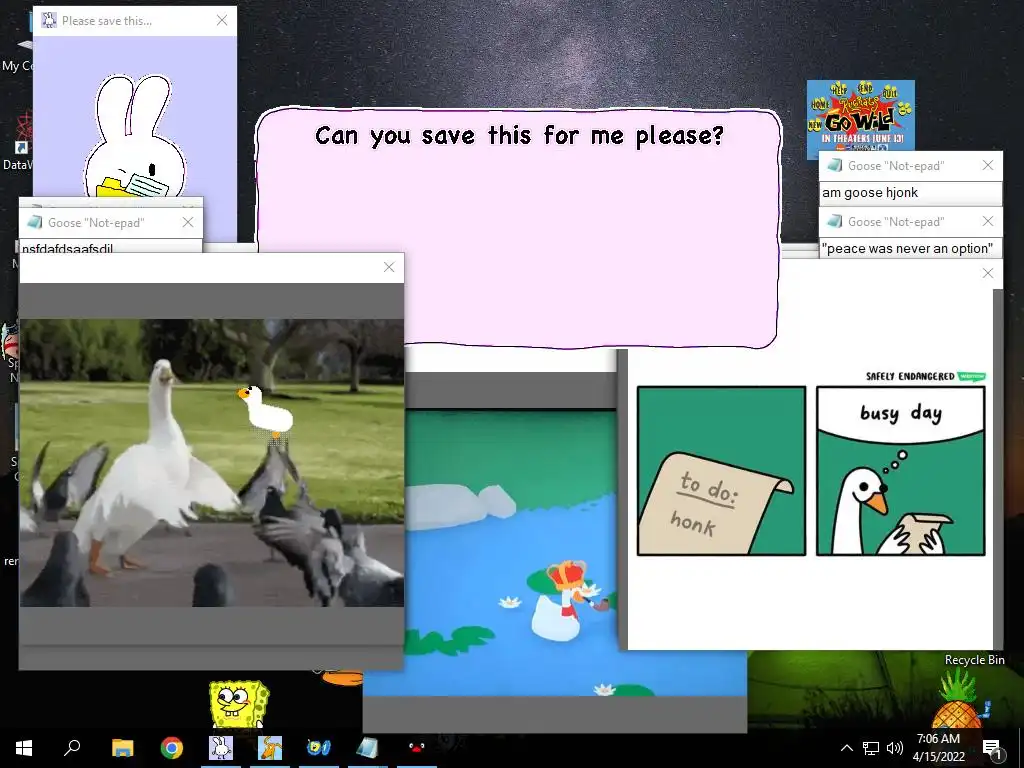The image size is (1024, 768).
Task: Click the 'busy day' goose comic panel
Action: (901, 471)
